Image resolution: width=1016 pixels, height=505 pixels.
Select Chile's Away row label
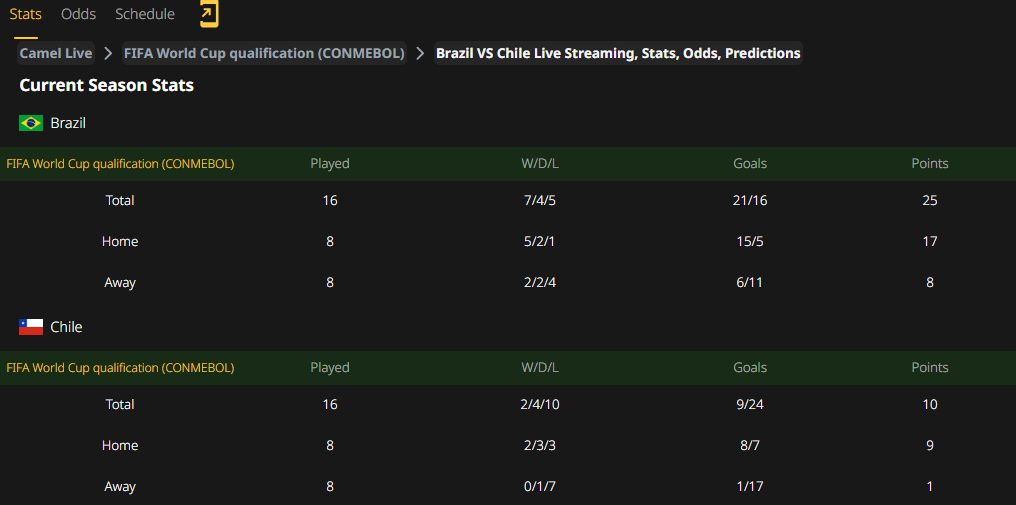(120, 486)
